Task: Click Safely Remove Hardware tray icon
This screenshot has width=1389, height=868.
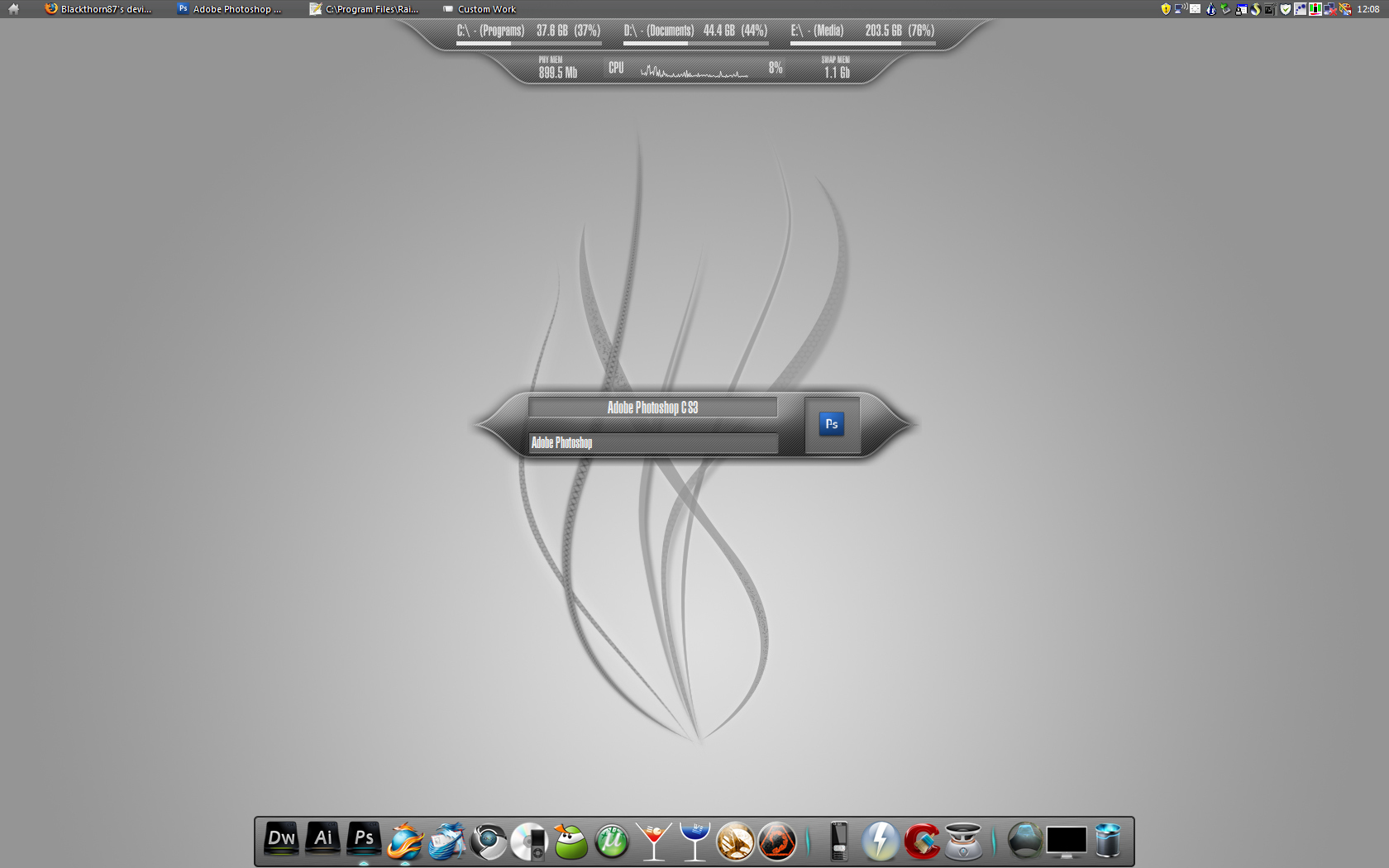Action: pyautogui.click(x=1225, y=9)
